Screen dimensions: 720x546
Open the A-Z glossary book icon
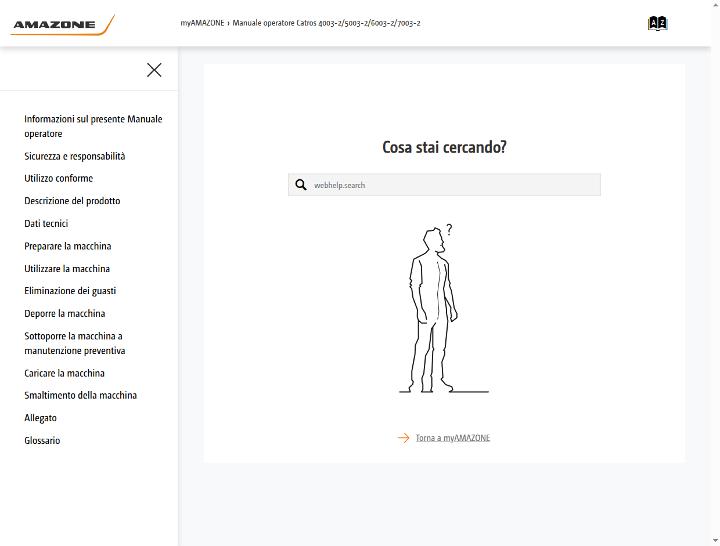pyautogui.click(x=658, y=23)
